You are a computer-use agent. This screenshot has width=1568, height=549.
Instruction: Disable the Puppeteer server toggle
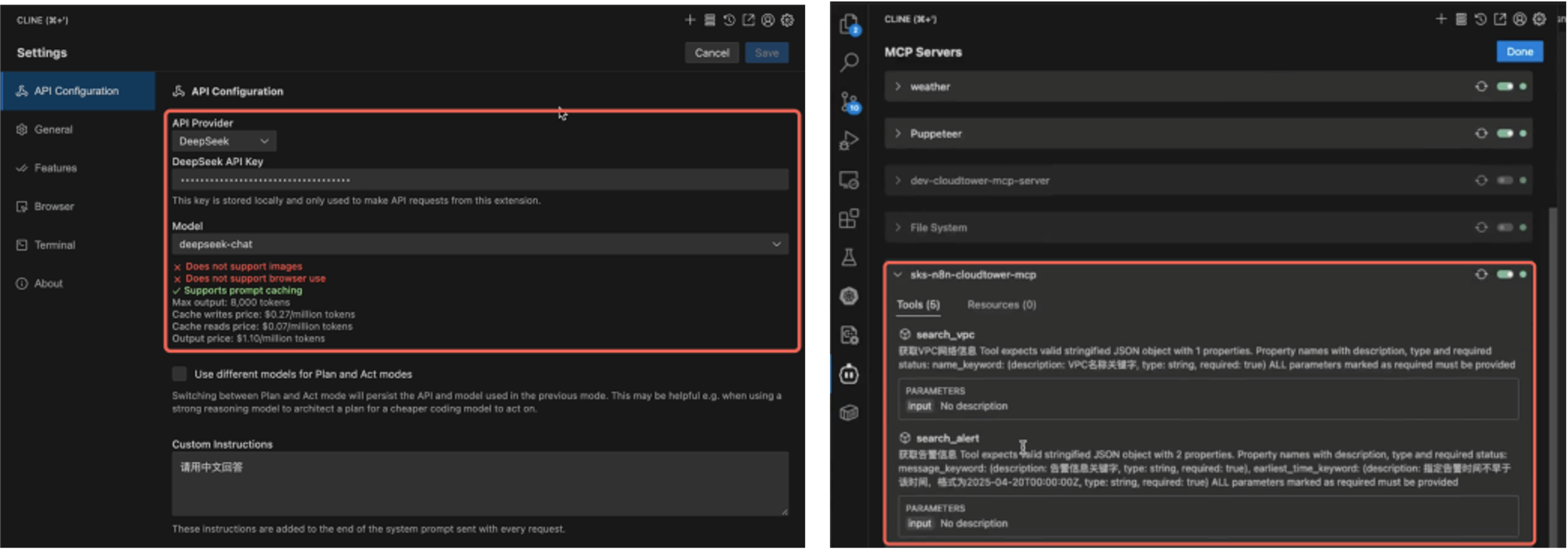tap(1504, 134)
